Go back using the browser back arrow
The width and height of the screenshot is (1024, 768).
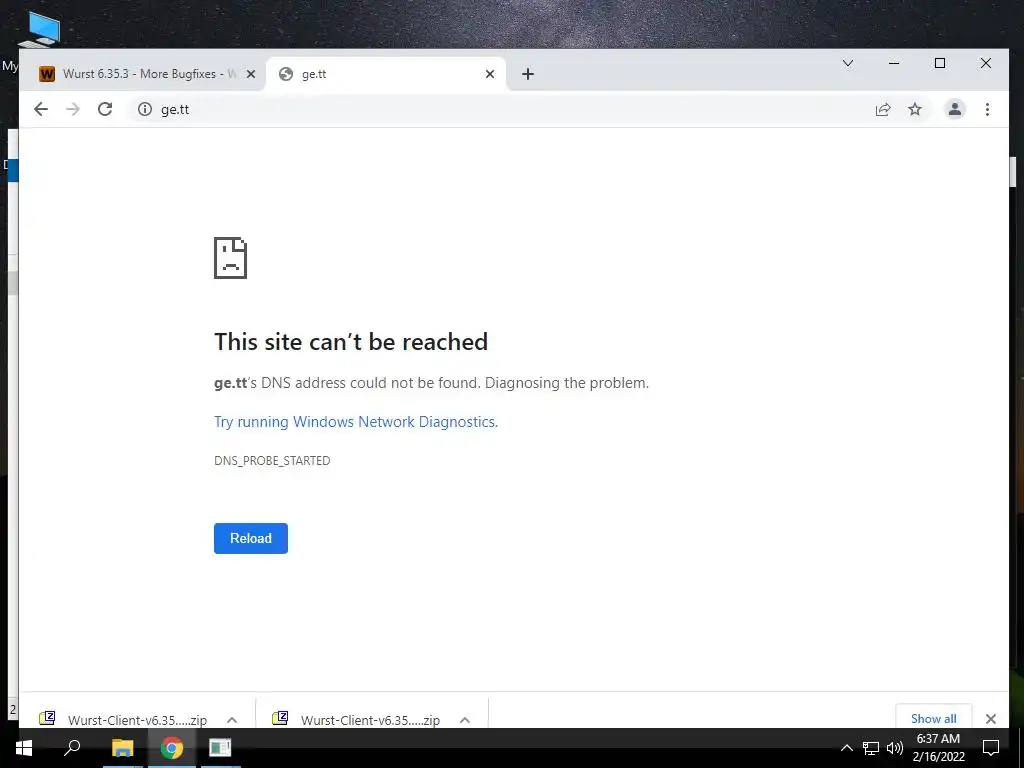pyautogui.click(x=40, y=109)
